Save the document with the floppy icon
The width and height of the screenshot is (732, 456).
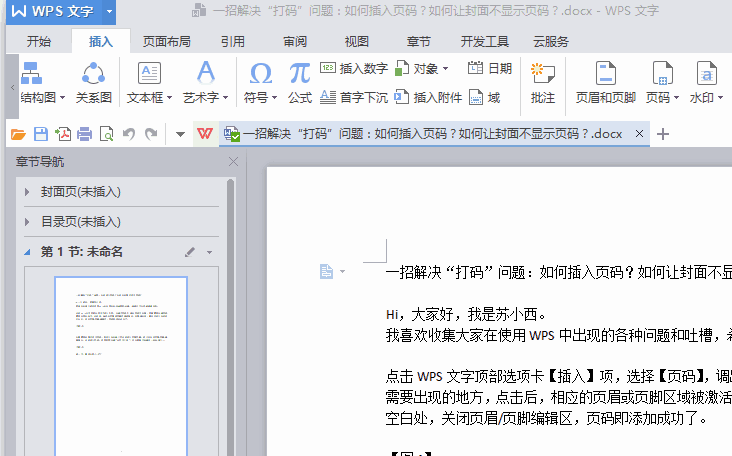tap(41, 134)
